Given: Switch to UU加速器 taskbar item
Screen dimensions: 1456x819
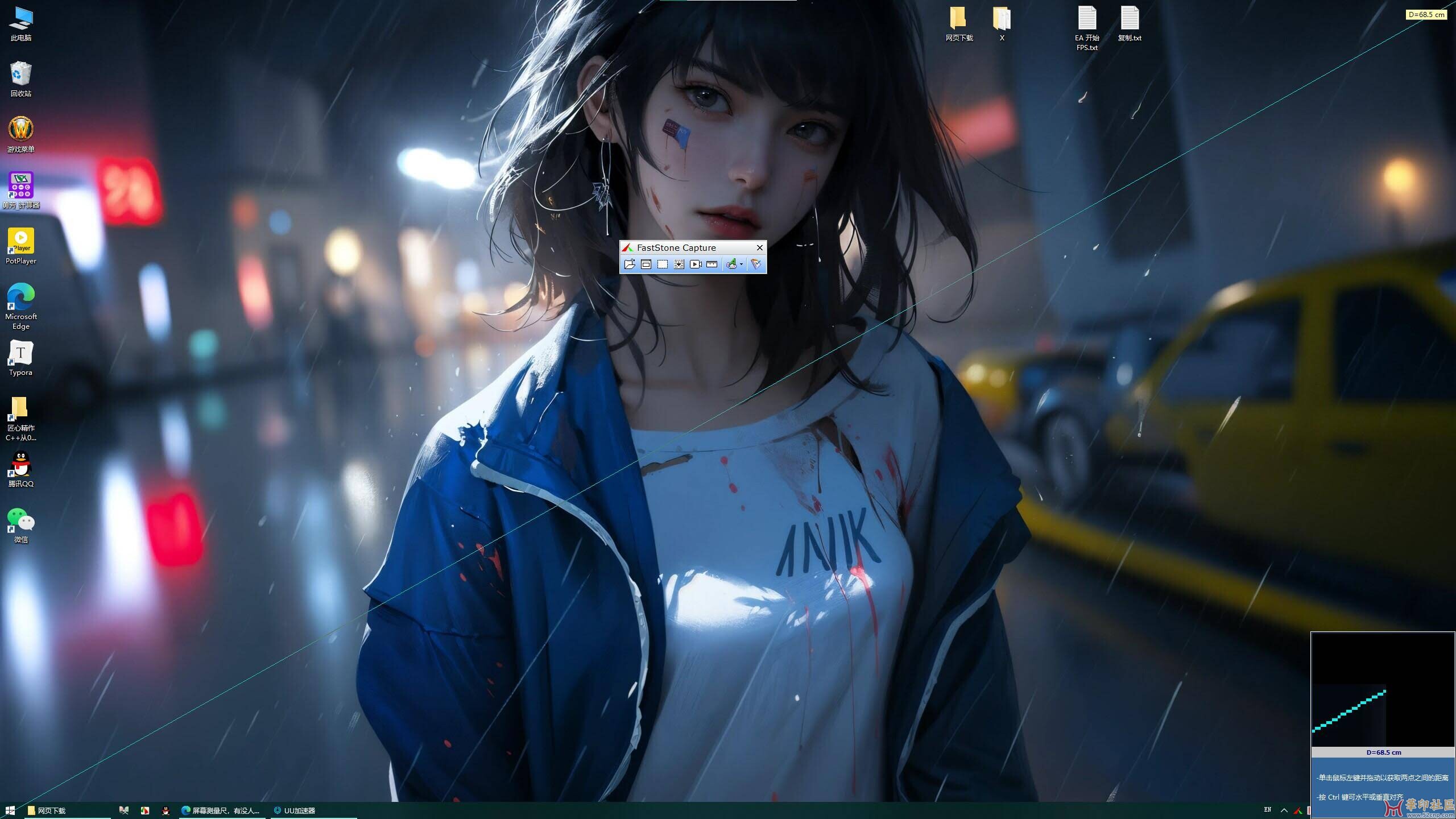Looking at the screenshot, I should pos(295,810).
